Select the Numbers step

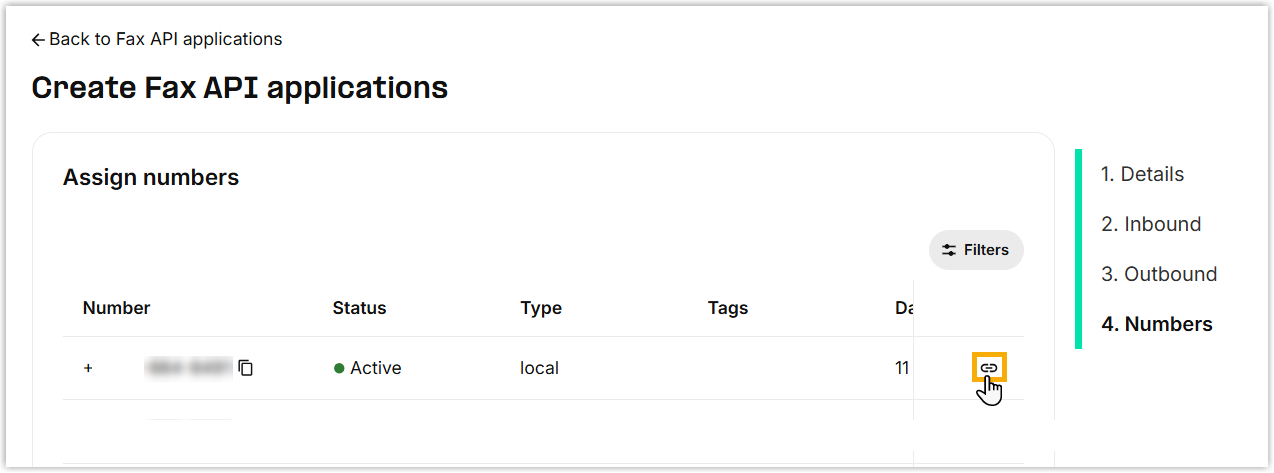tap(1156, 324)
